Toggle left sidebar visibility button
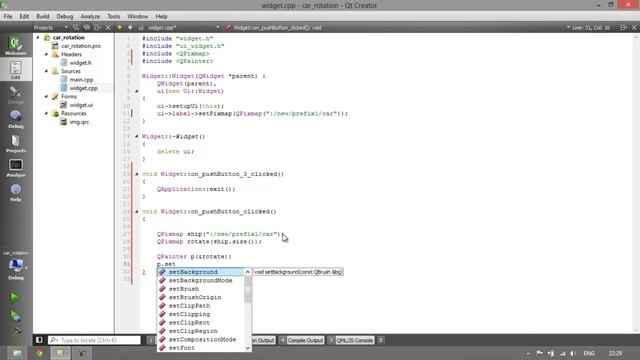Viewport: 640px width, 360px height. click(39, 340)
